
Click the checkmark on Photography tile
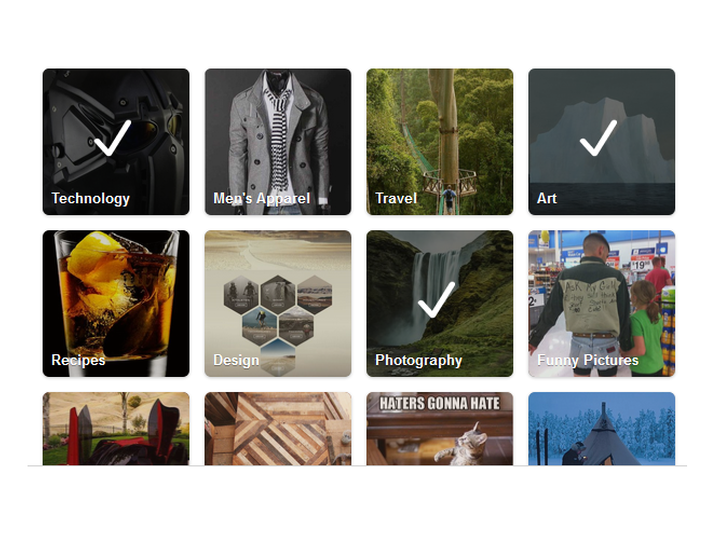tap(436, 300)
